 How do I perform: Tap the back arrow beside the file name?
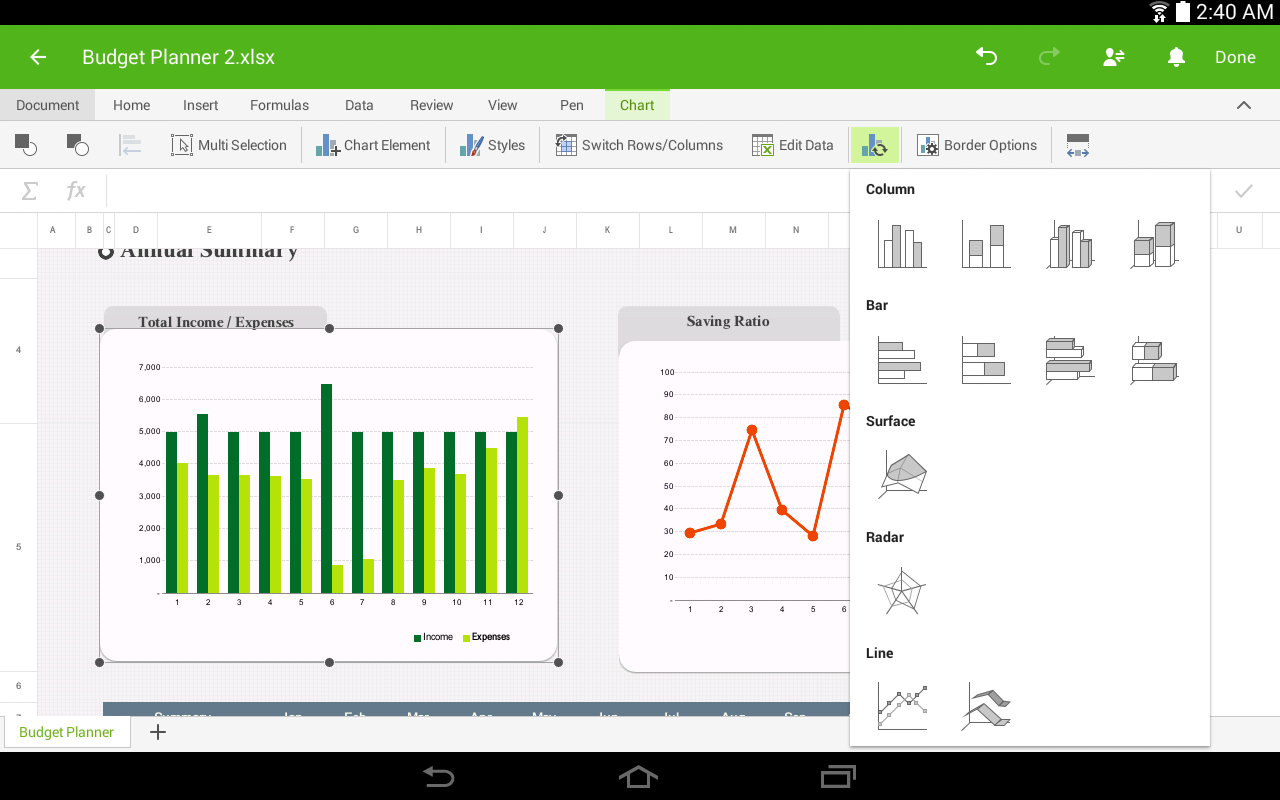(38, 57)
